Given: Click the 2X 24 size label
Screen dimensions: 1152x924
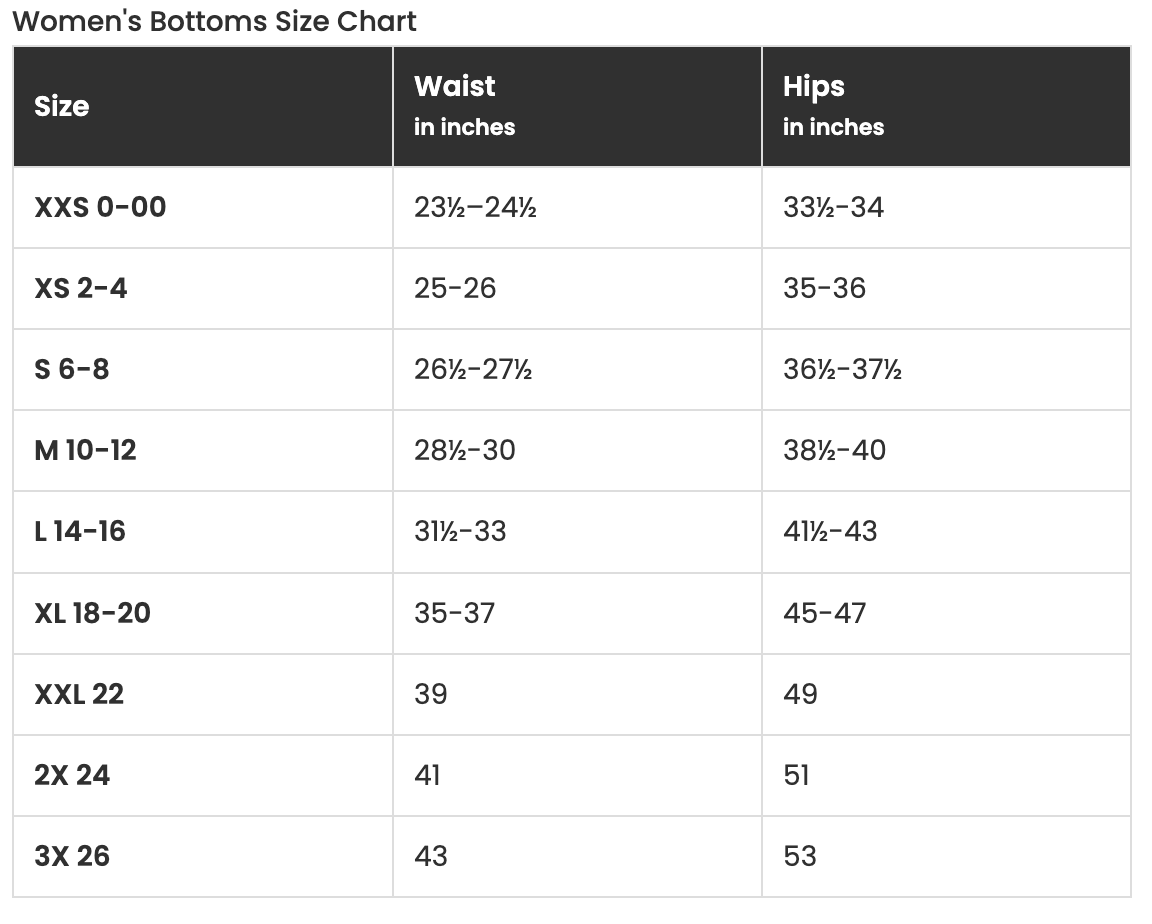Looking at the screenshot, I should pyautogui.click(x=72, y=774).
